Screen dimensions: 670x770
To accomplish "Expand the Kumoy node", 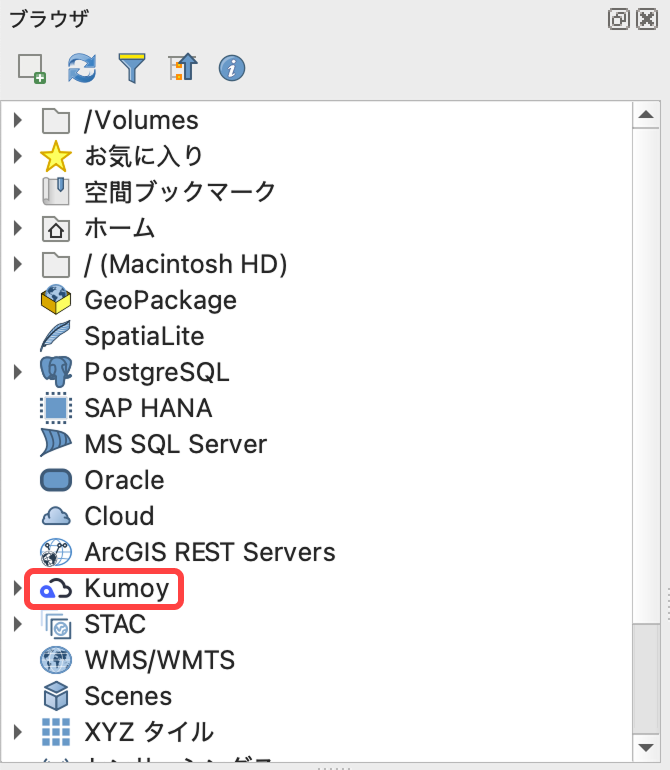I will click(x=18, y=588).
